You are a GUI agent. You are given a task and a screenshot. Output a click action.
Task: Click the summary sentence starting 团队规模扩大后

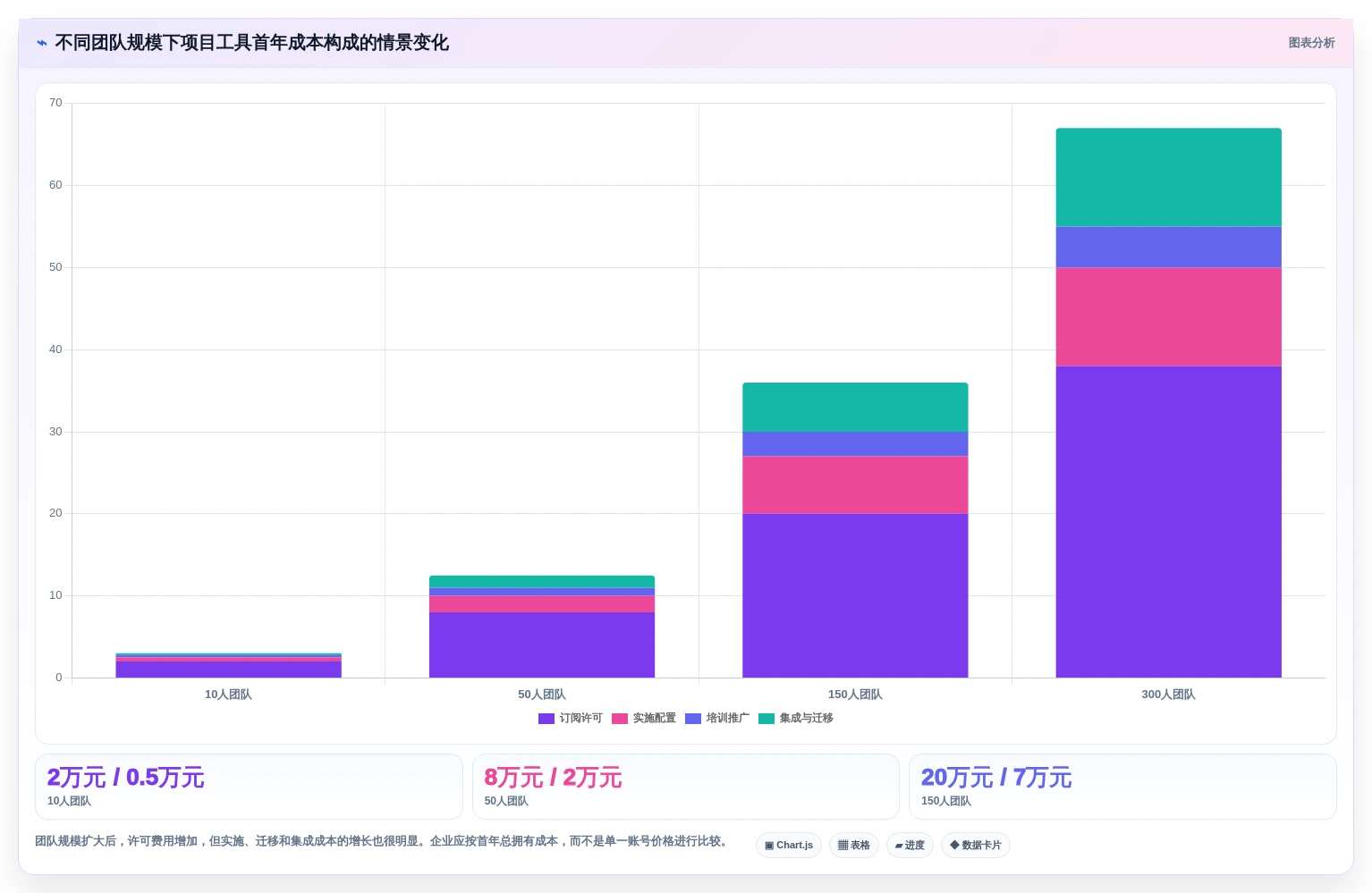383,841
